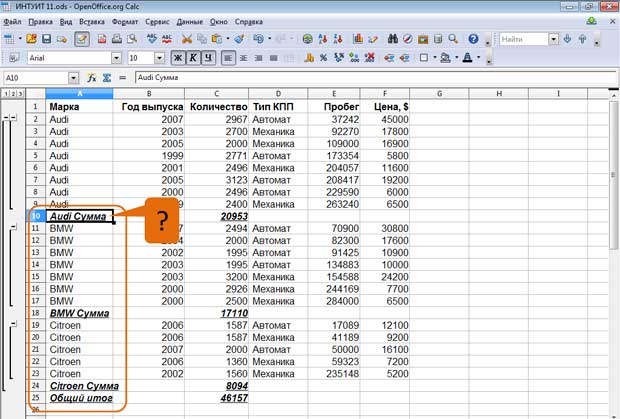Open Styles and Formatting window
This screenshot has width=620, height=419.
(x=13, y=58)
